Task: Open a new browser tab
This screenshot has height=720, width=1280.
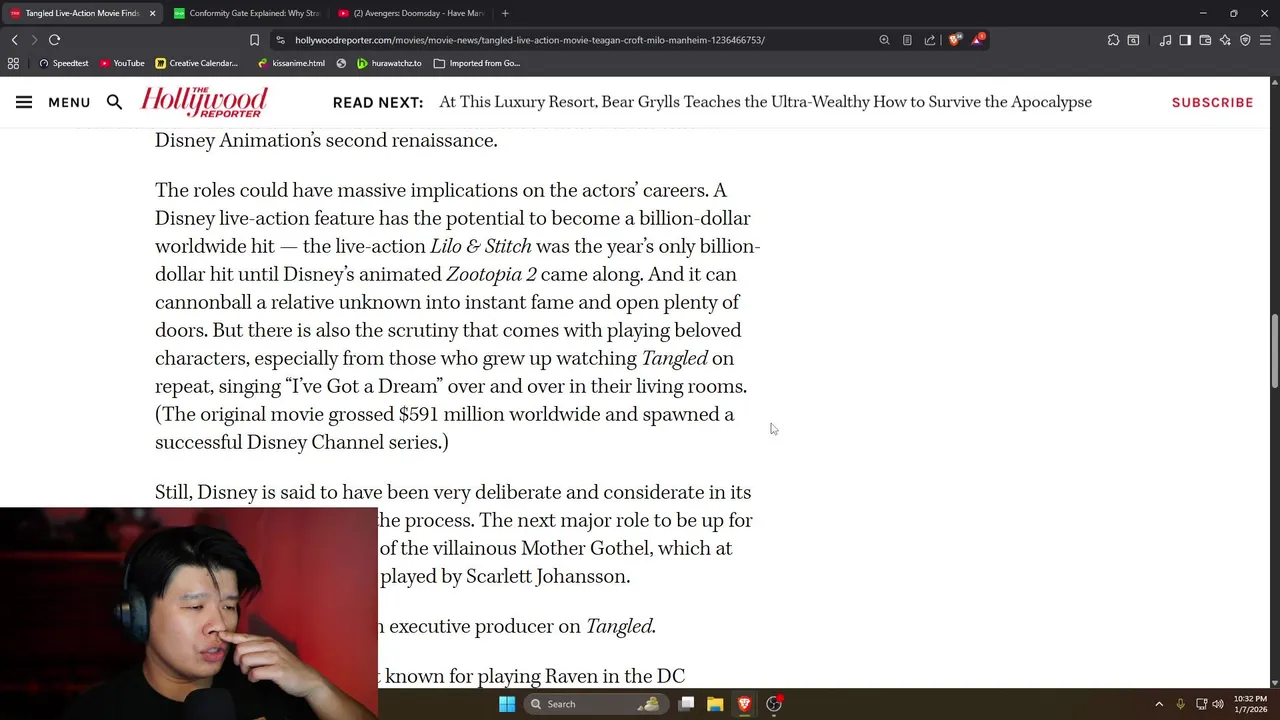Action: click(505, 13)
